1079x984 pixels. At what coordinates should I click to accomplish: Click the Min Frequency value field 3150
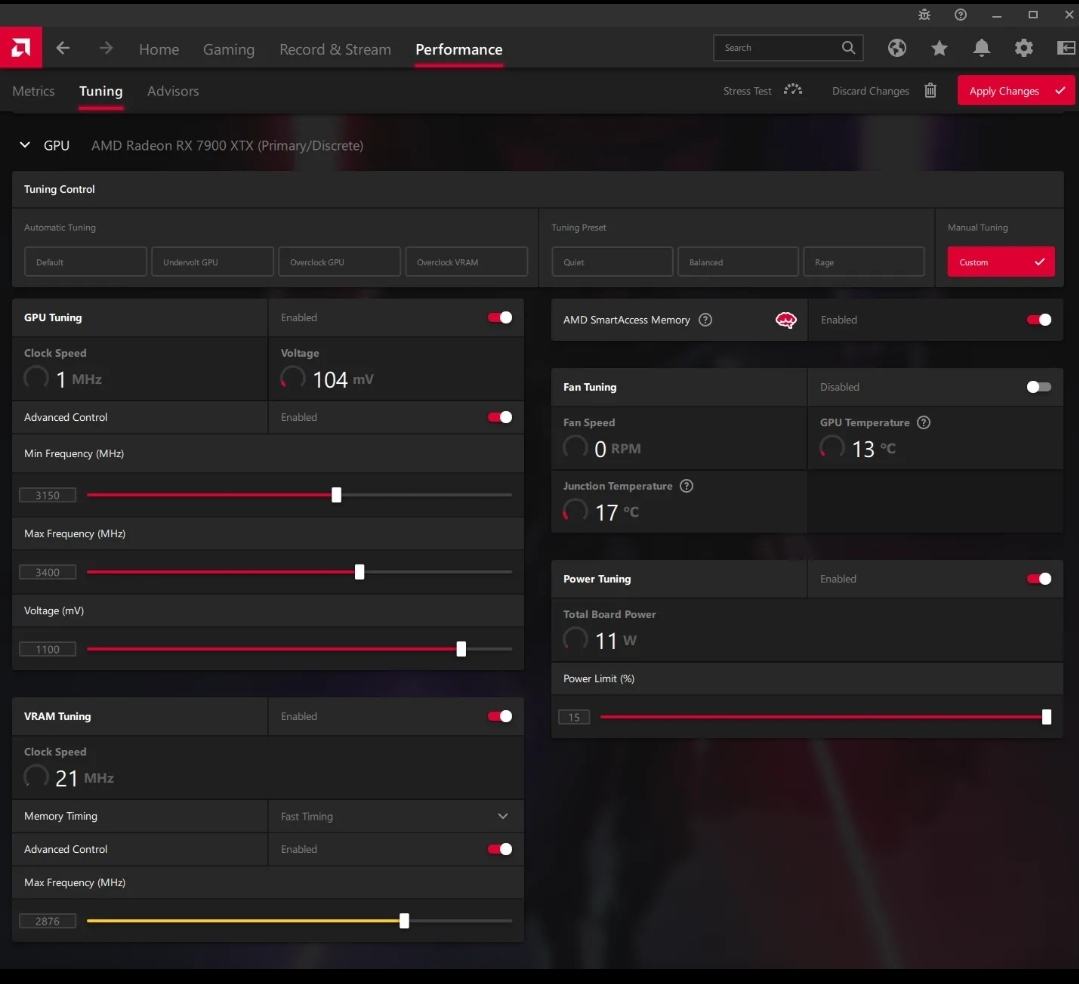click(x=47, y=495)
